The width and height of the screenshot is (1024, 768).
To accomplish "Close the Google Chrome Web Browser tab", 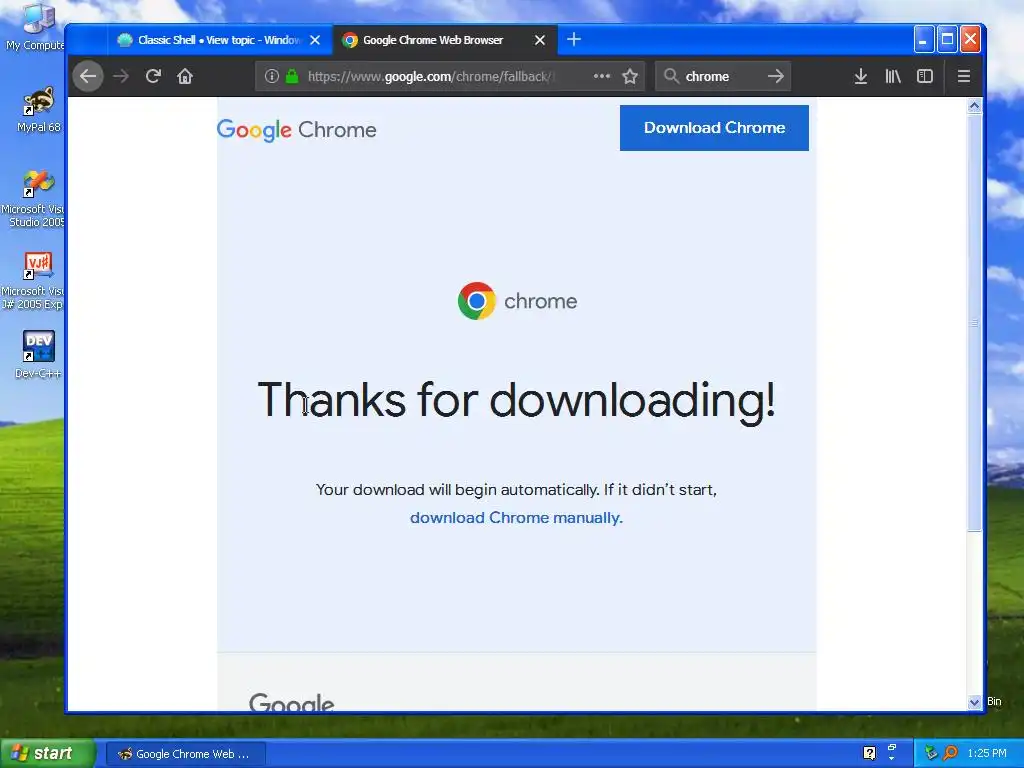I will pyautogui.click(x=539, y=40).
